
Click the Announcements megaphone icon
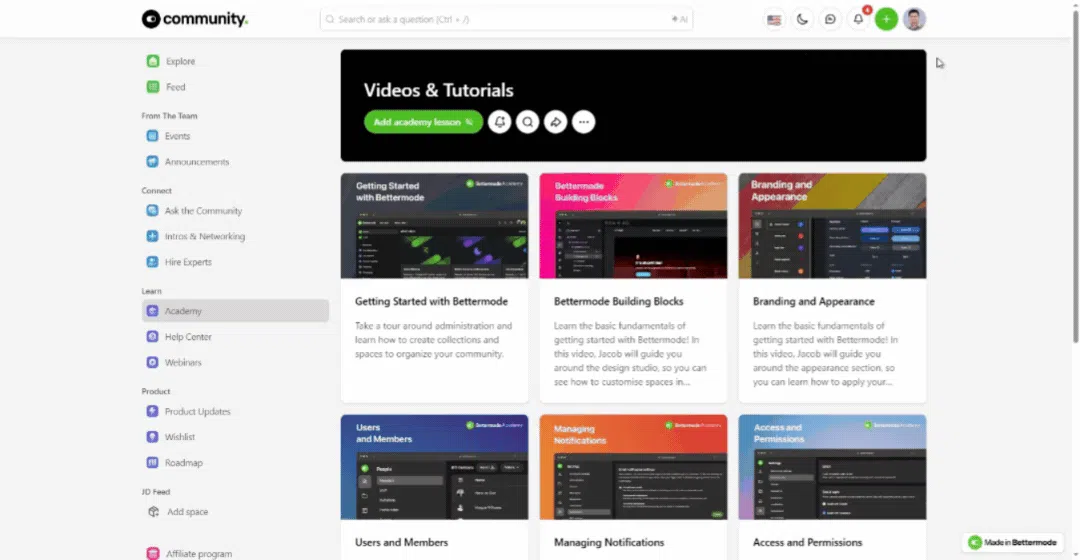pos(152,162)
